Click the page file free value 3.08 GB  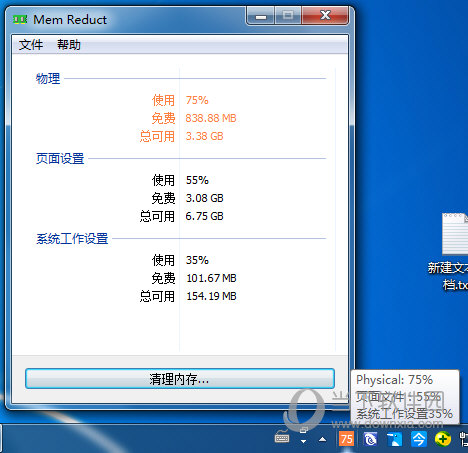[x=204, y=198]
